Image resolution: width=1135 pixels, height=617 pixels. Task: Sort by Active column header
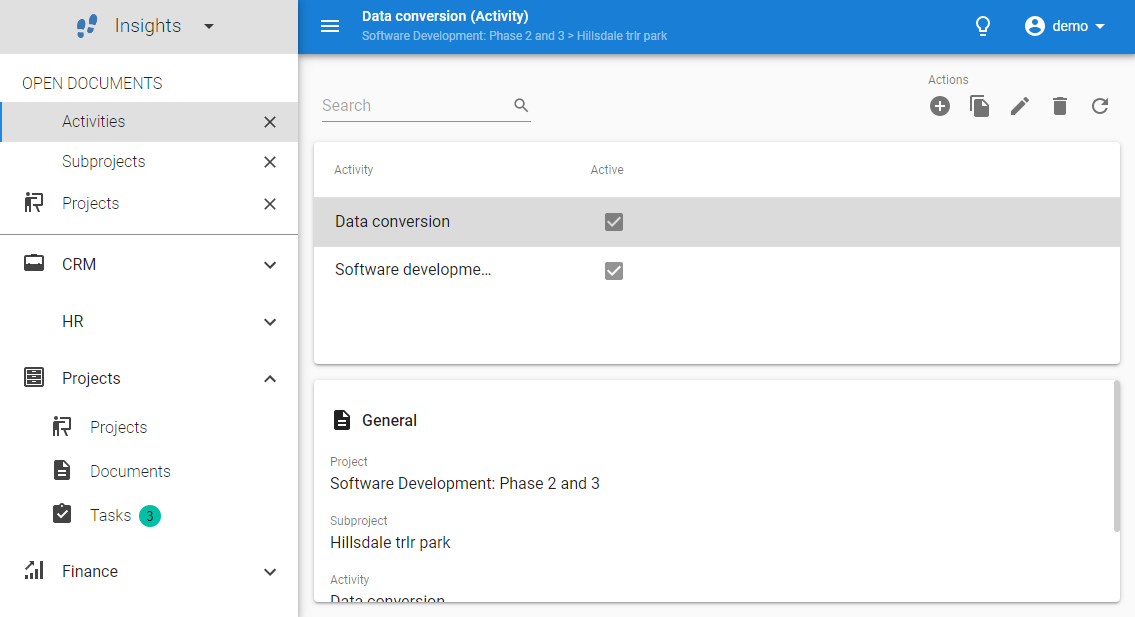pyautogui.click(x=607, y=169)
